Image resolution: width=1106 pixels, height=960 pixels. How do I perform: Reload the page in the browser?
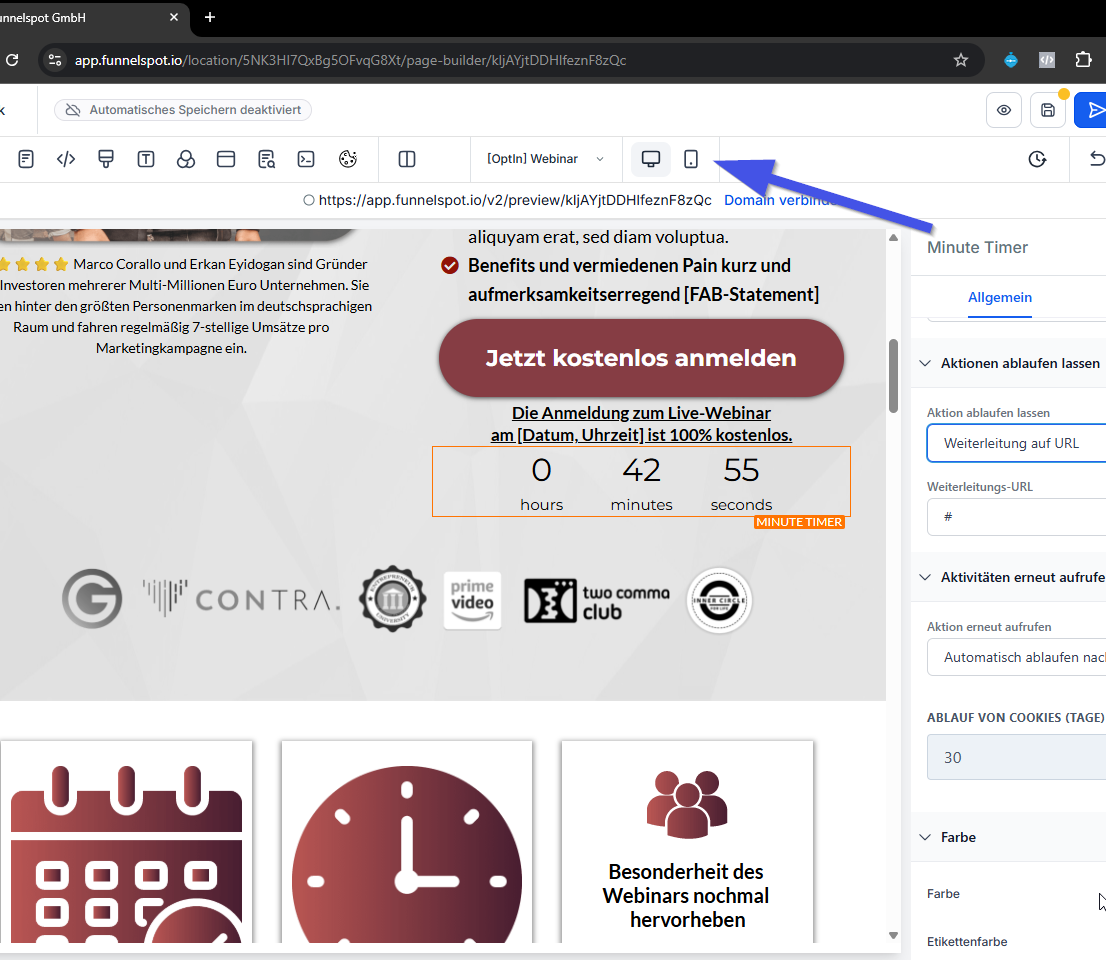[x=12, y=60]
